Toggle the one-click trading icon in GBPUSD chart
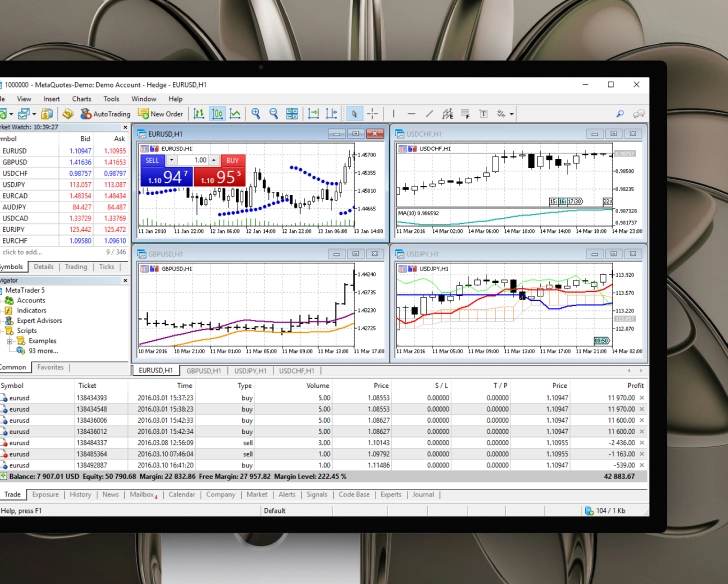 tap(143, 269)
